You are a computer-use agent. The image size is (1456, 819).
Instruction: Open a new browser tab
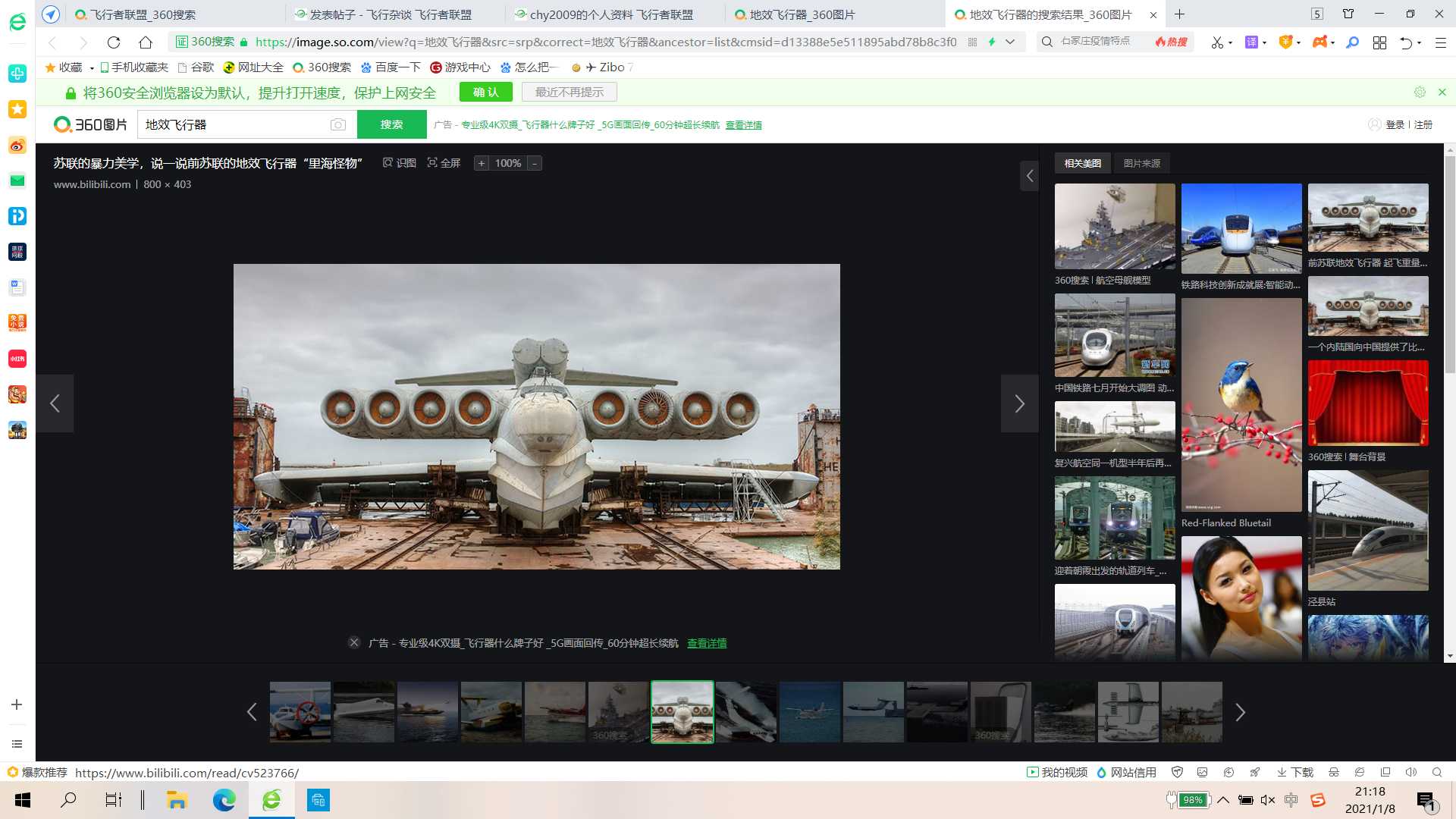pyautogui.click(x=1179, y=14)
